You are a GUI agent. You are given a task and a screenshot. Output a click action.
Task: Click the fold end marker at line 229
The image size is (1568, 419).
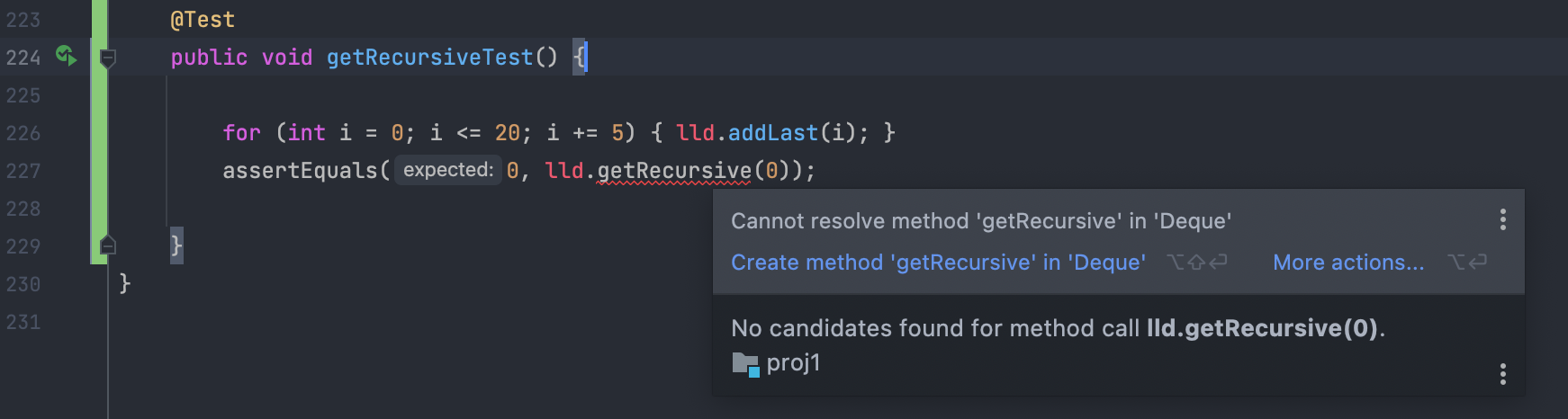107,245
